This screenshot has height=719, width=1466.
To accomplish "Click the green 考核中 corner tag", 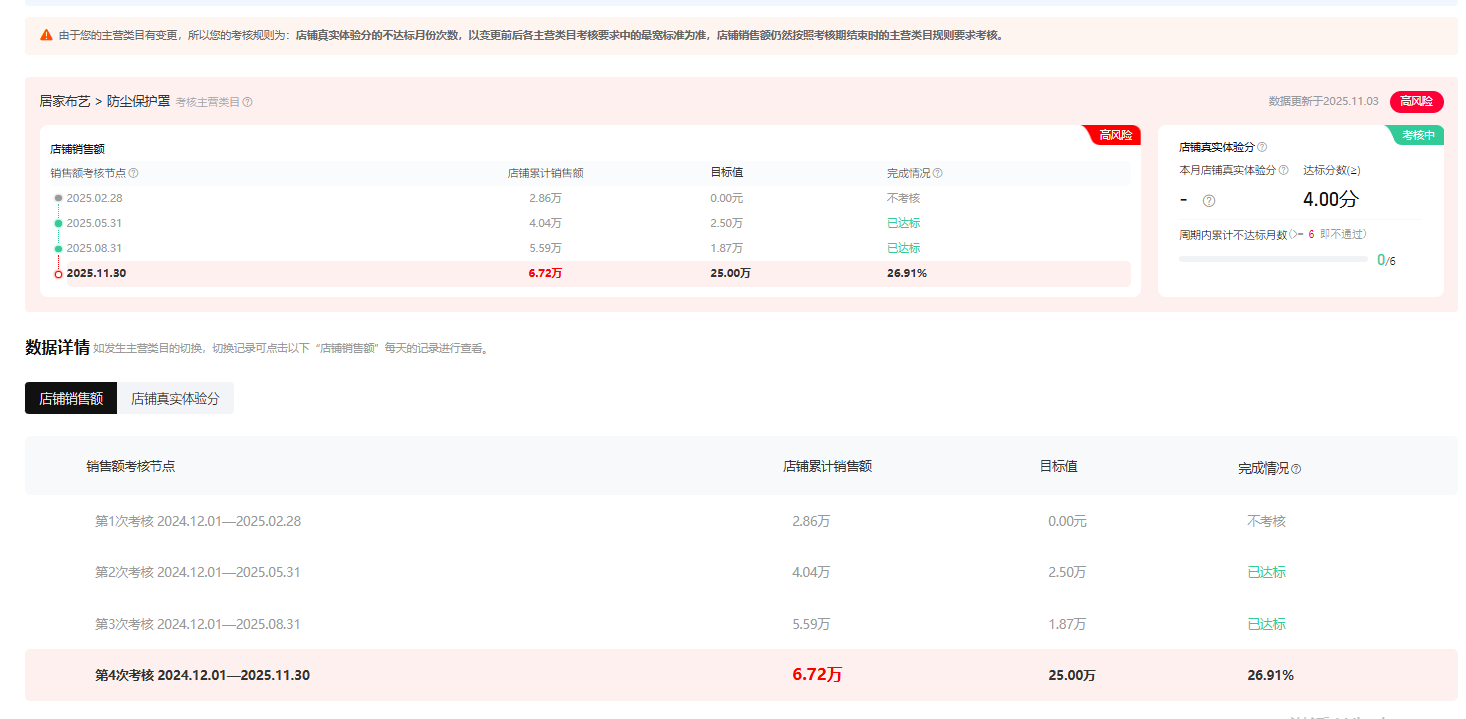I will 1418,135.
